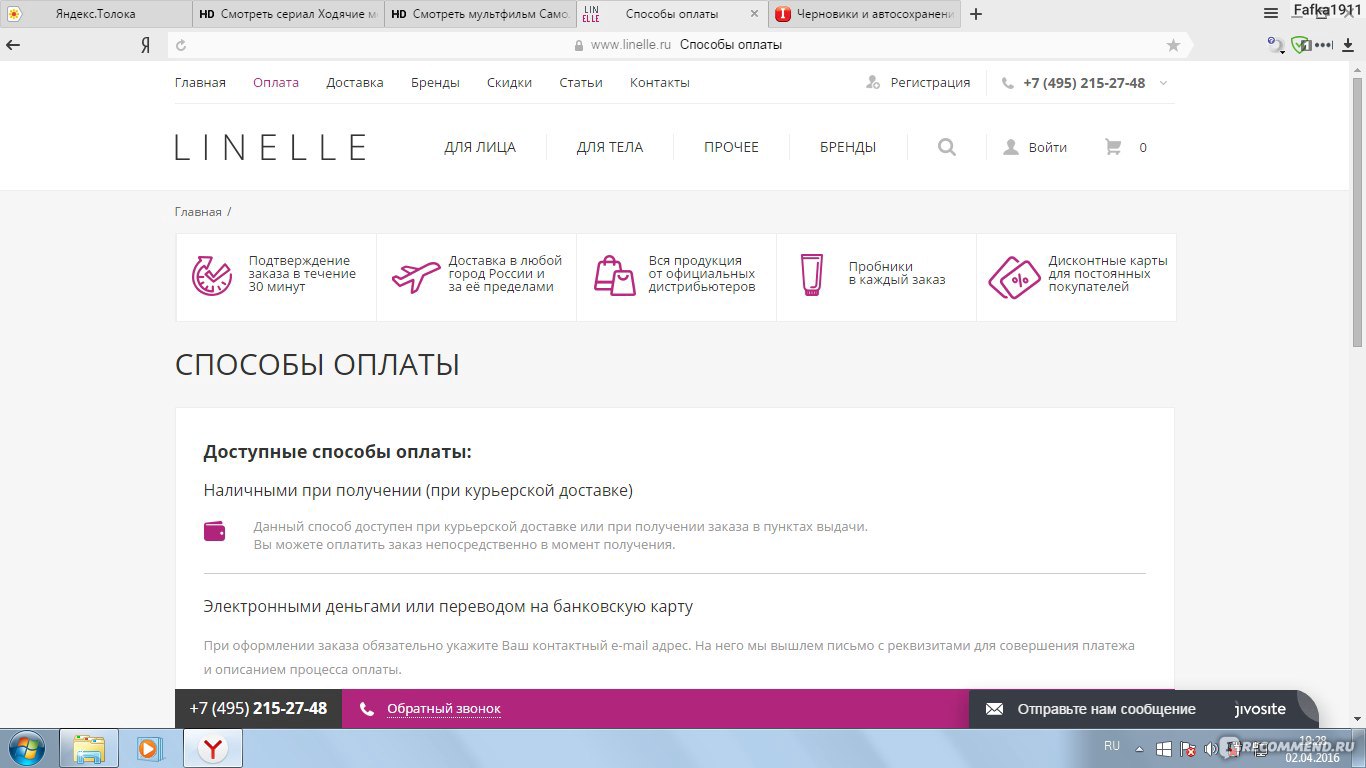Click the shopping bags official products icon
Image resolution: width=1366 pixels, height=768 pixels.
click(615, 275)
